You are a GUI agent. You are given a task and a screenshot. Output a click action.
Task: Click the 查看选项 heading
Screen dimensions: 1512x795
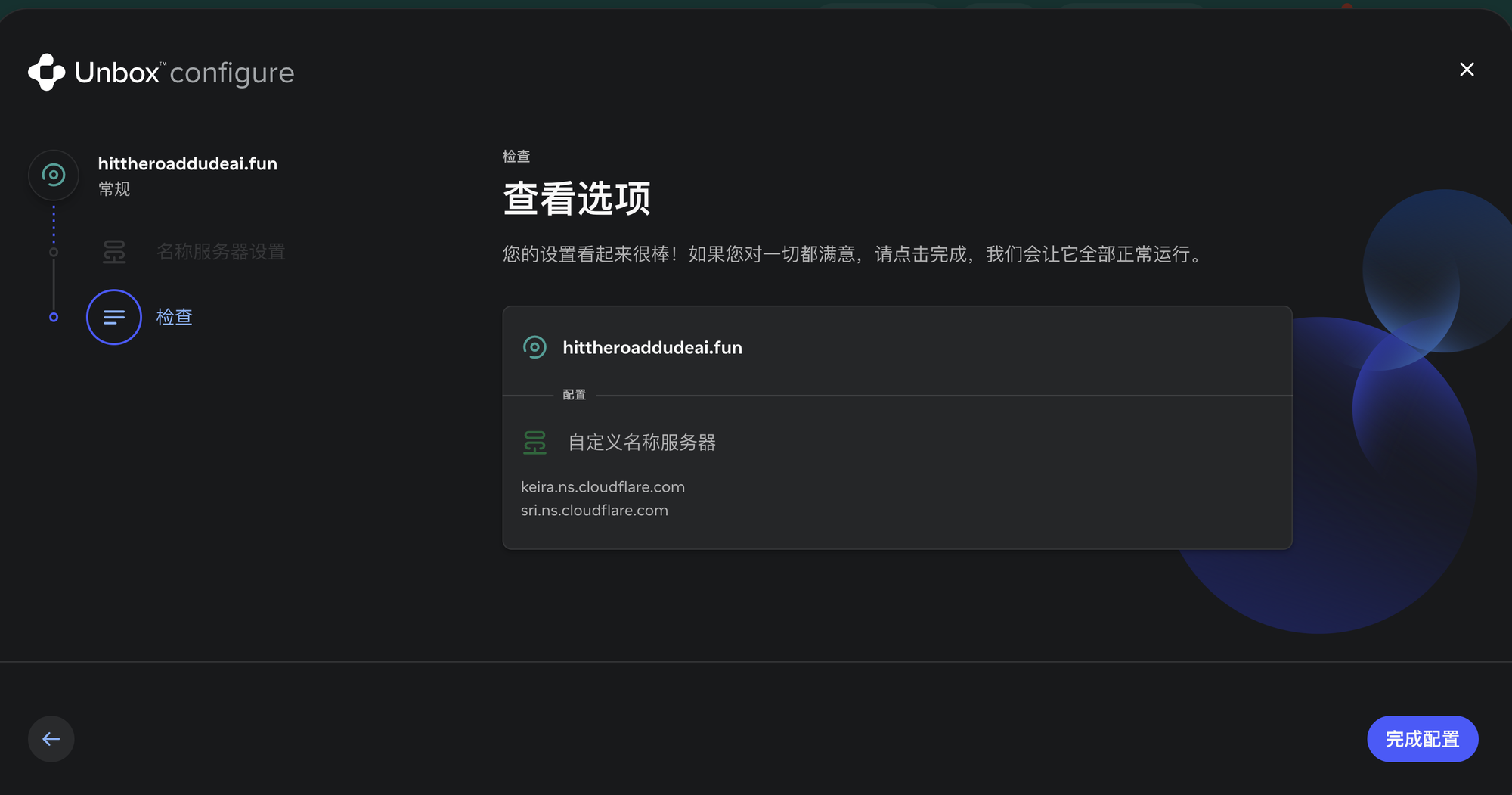click(577, 199)
